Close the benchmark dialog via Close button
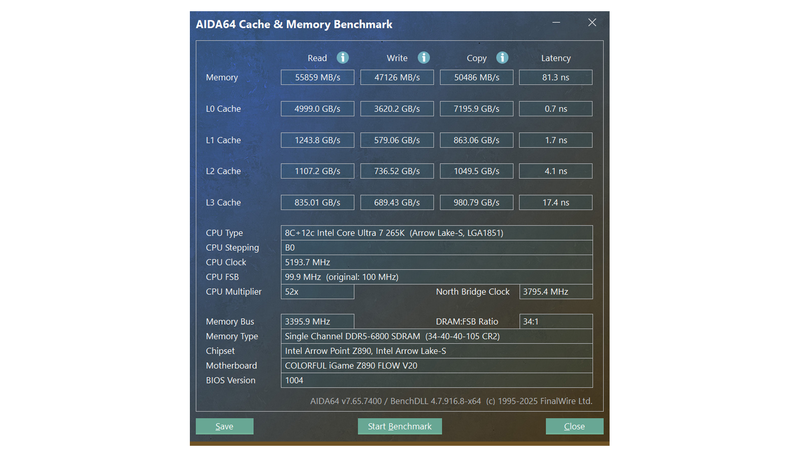 [574, 426]
